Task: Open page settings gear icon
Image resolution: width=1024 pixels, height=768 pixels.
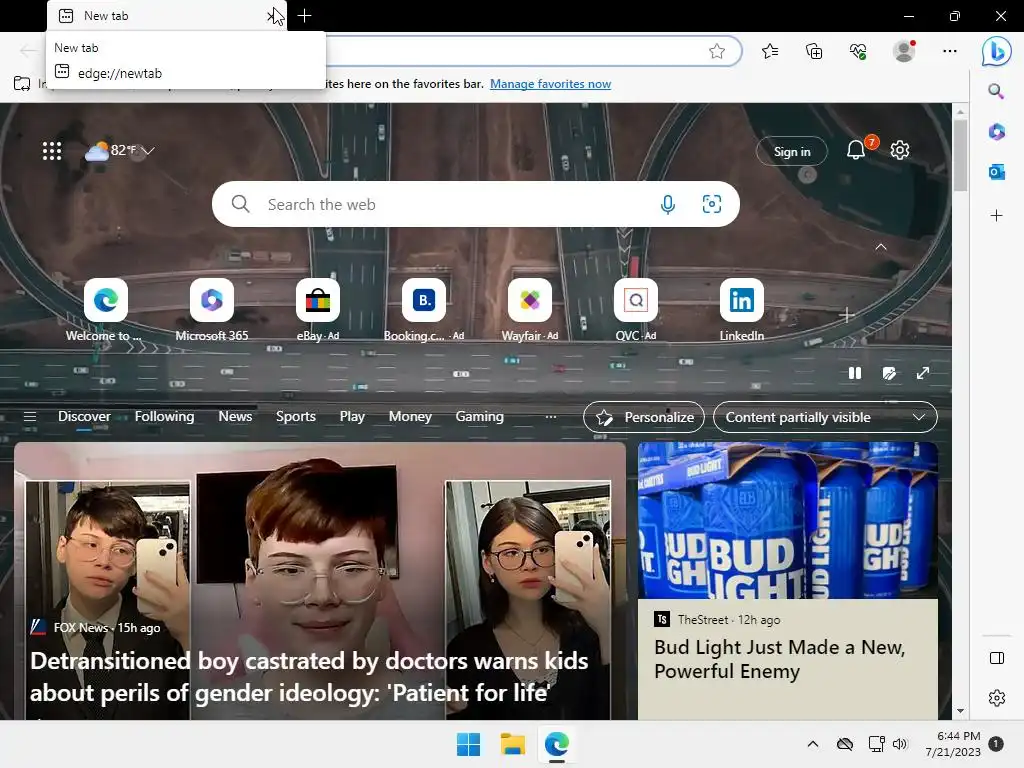Action: 900,150
